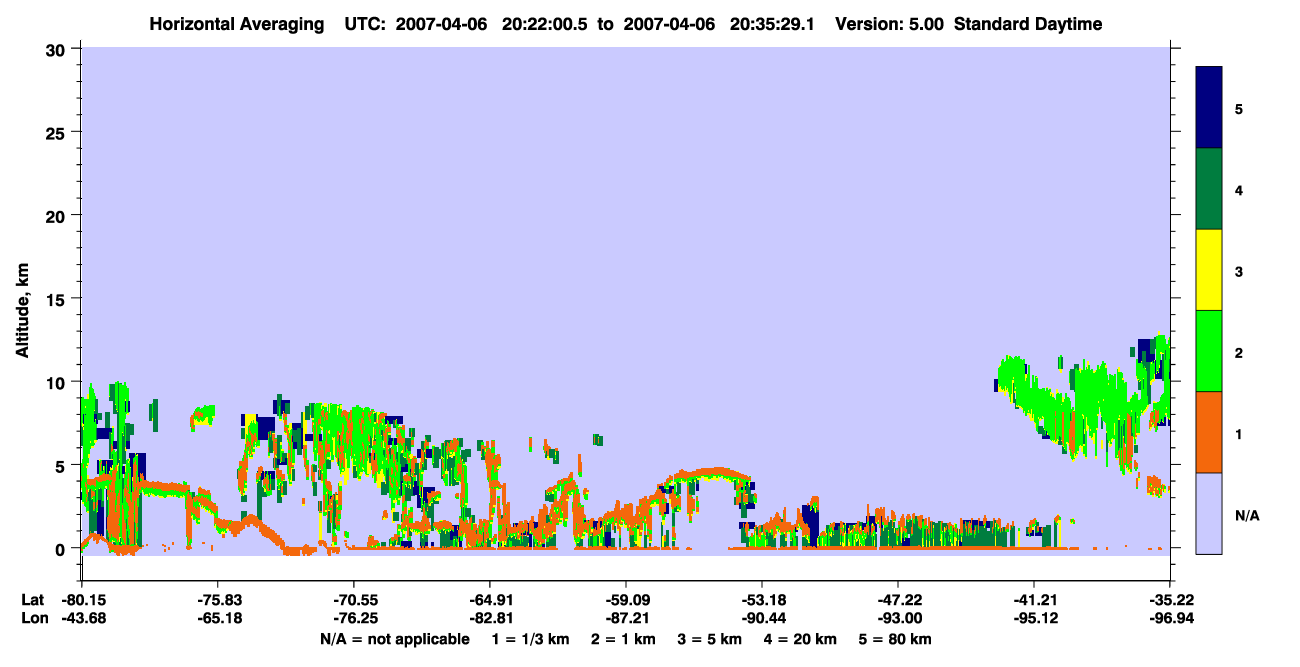Click longitude value -65.18
This screenshot has height=667, width=1300.
coord(218,618)
